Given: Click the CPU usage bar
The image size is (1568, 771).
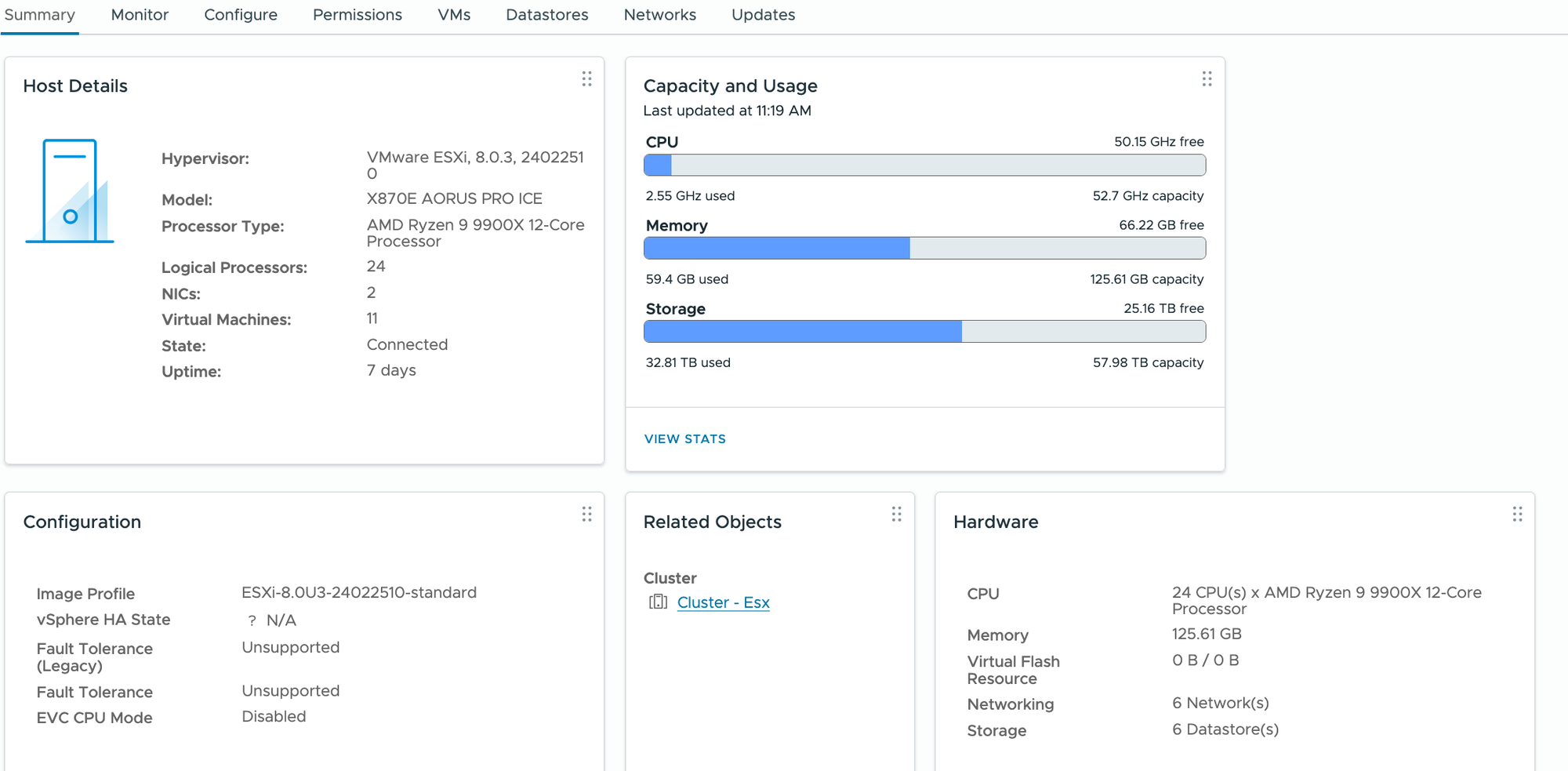Looking at the screenshot, I should pos(924,165).
